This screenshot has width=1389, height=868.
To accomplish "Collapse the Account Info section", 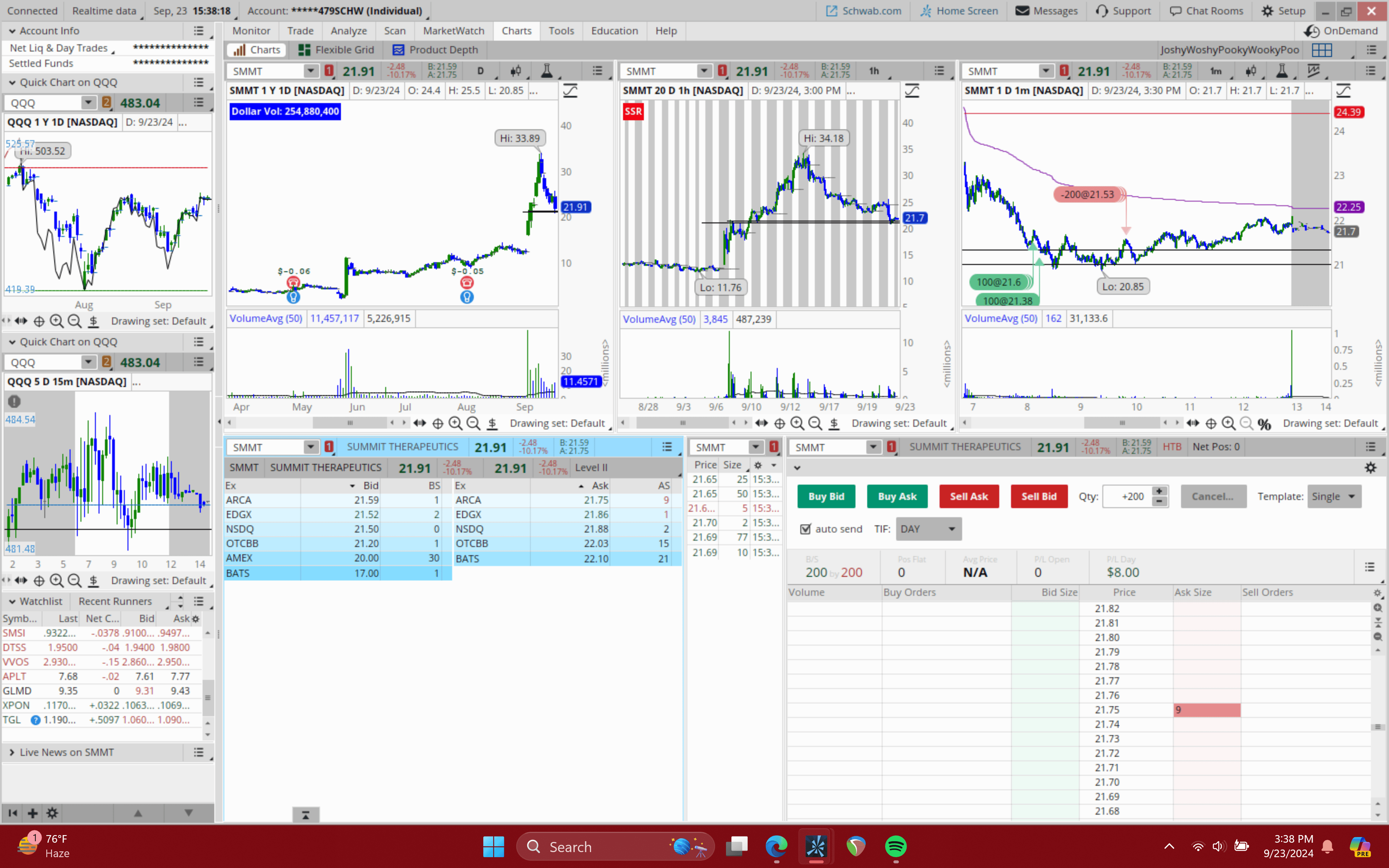I will point(12,31).
